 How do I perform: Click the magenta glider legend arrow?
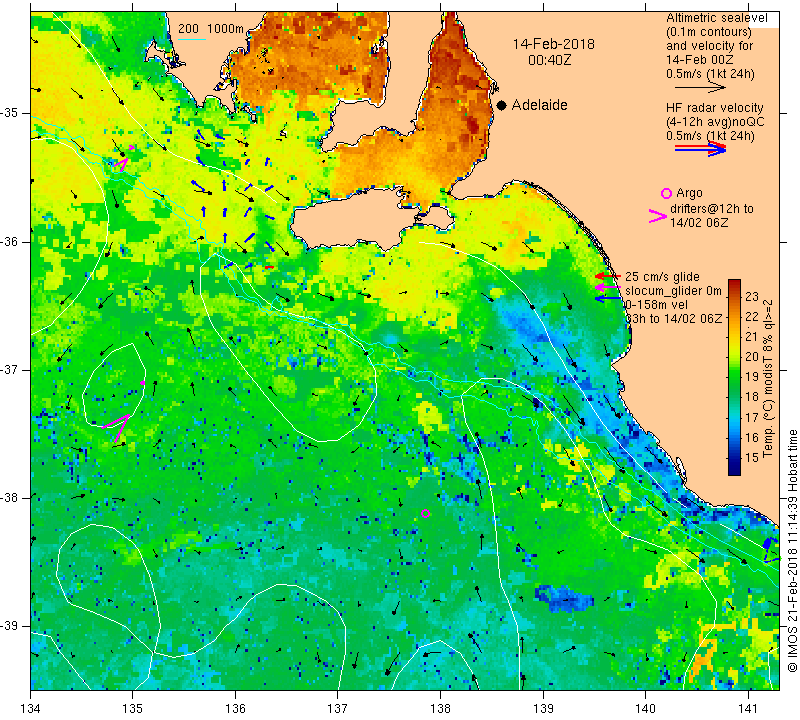608,288
